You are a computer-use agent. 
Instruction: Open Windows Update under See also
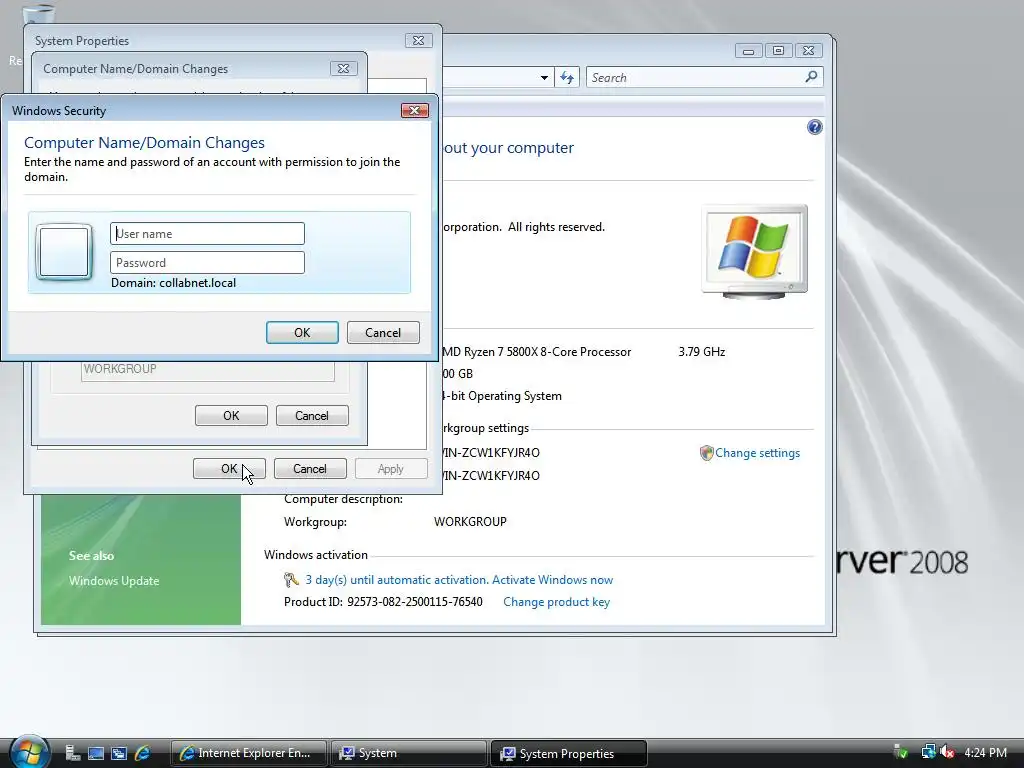(114, 581)
